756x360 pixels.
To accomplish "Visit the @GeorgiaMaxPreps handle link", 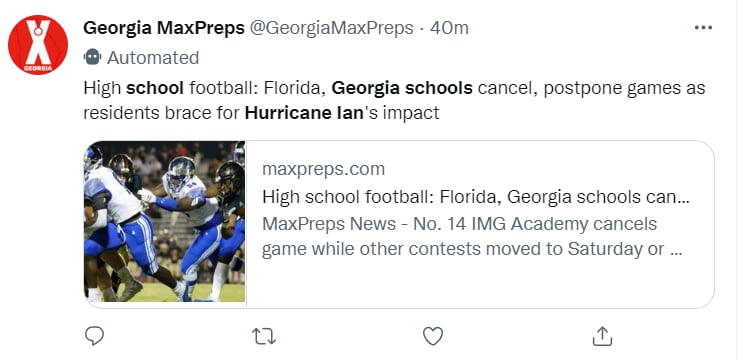I will click(331, 28).
